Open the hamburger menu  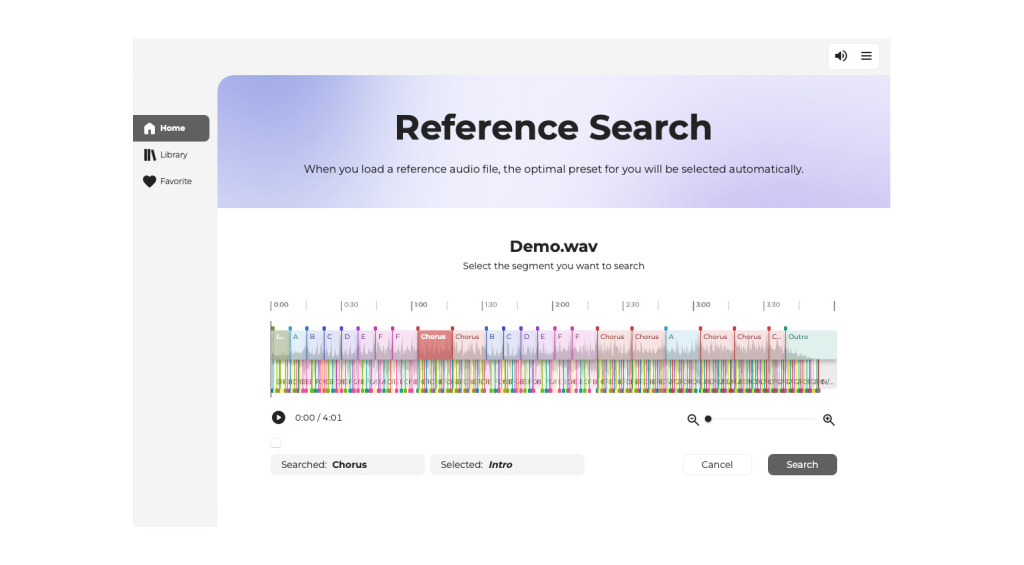[x=866, y=56]
